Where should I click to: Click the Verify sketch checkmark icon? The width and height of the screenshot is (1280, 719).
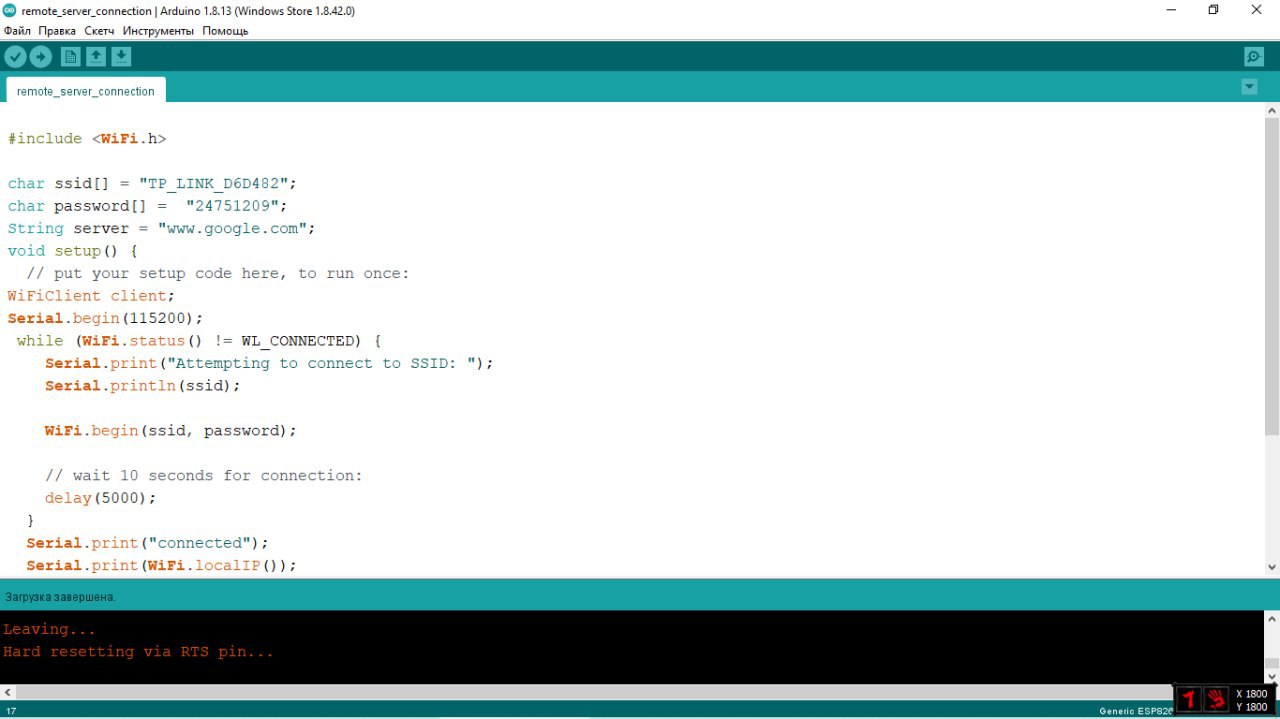click(x=15, y=57)
